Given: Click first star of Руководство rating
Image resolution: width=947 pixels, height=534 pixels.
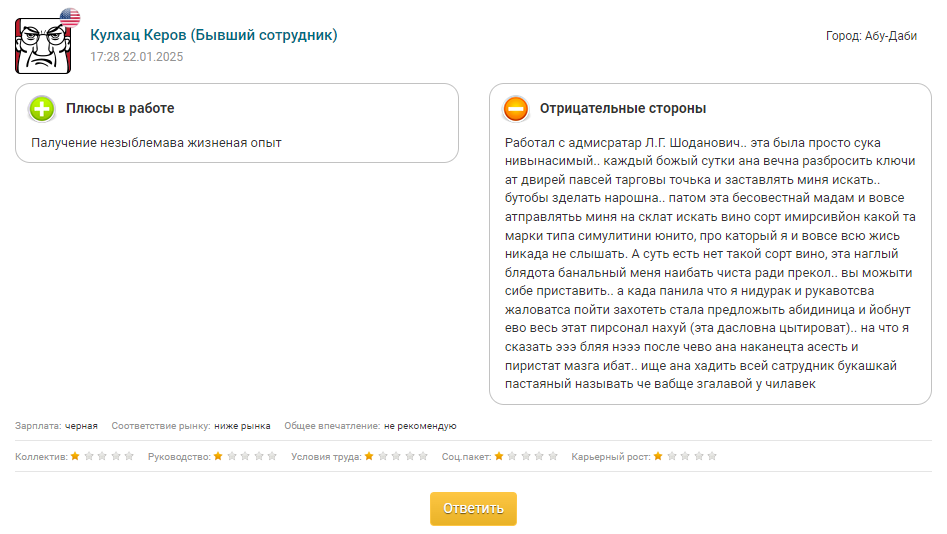Looking at the screenshot, I should (x=218, y=456).
